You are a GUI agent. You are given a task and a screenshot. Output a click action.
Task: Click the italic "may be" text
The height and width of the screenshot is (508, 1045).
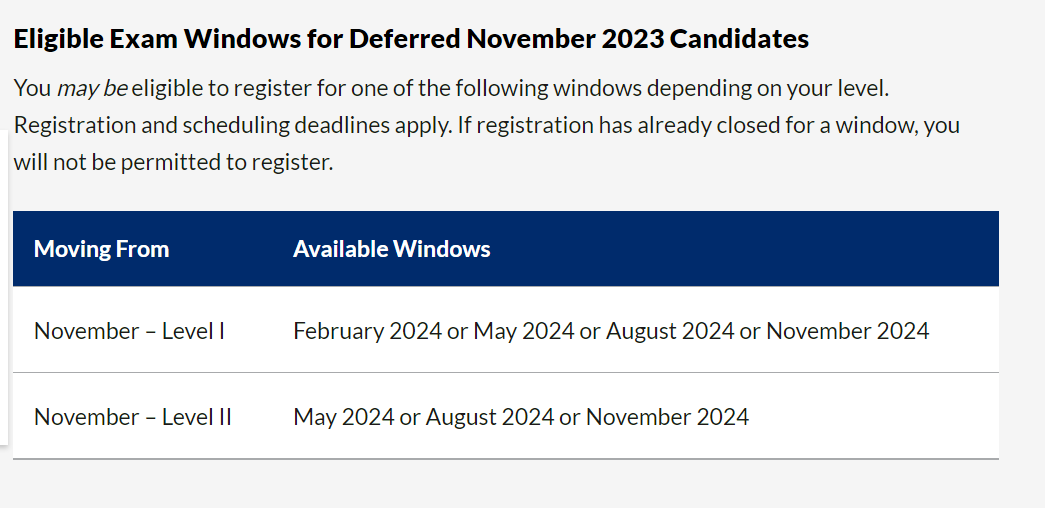(x=92, y=88)
